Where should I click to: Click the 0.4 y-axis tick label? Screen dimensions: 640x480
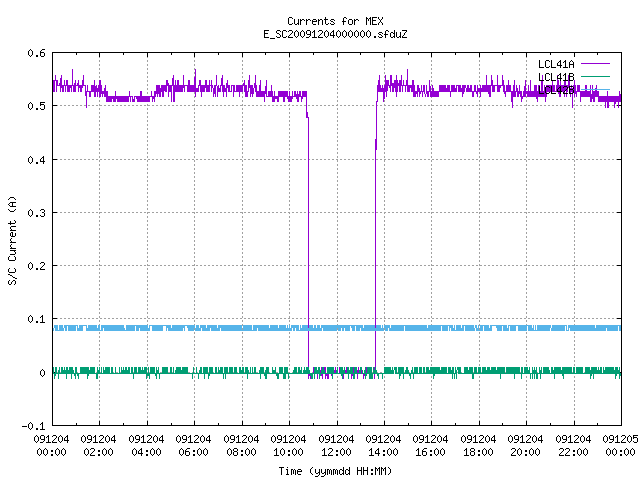pos(36,160)
